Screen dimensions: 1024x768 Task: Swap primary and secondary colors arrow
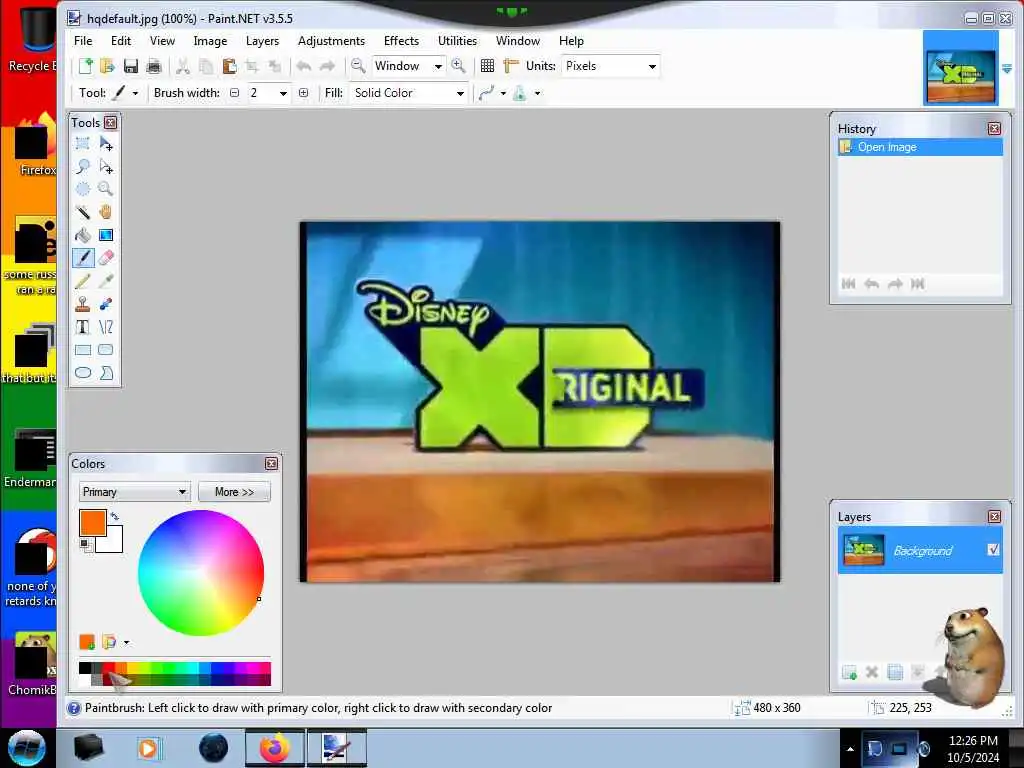pyautogui.click(x=115, y=517)
